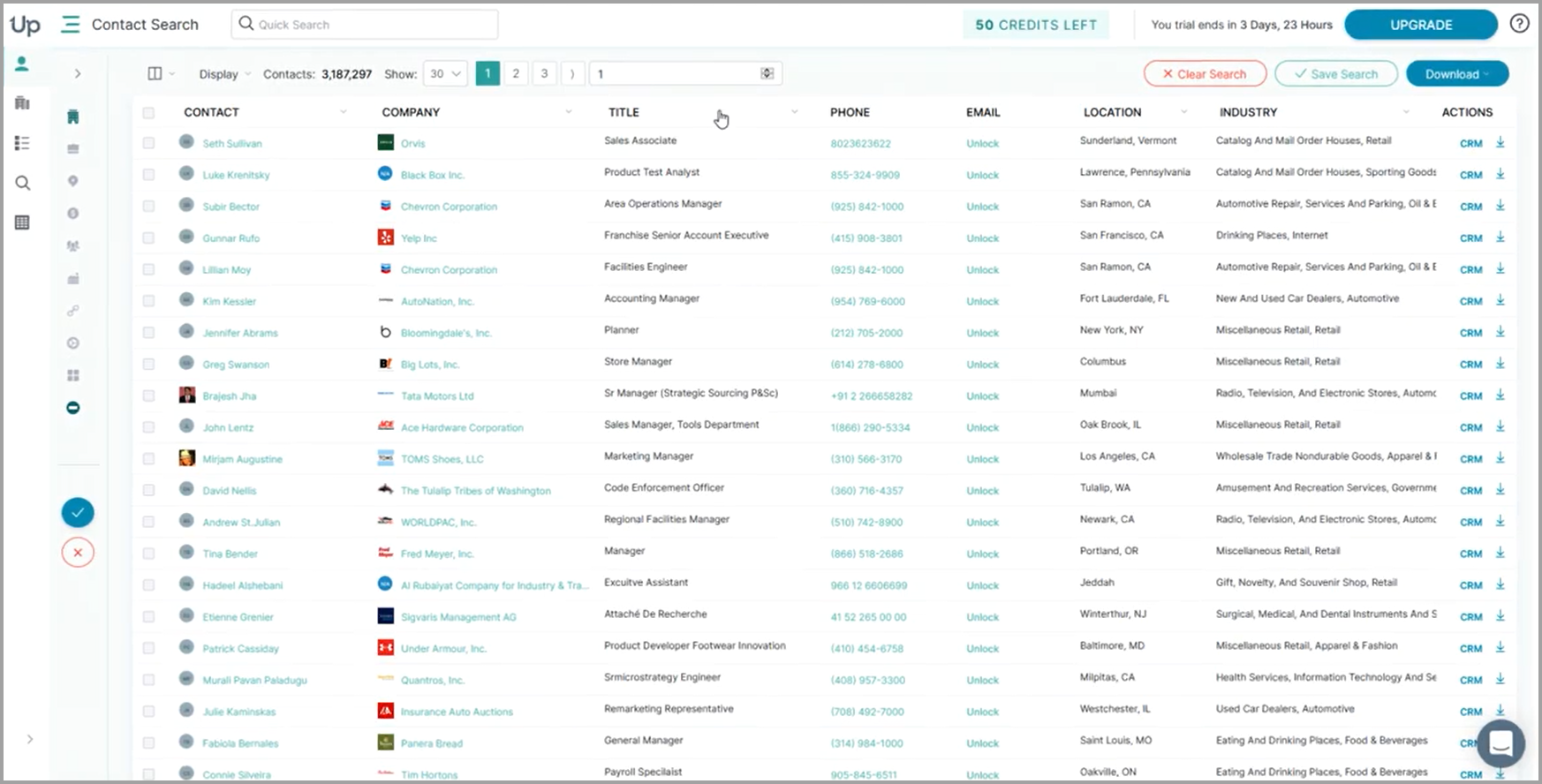1542x784 pixels.
Task: Jump to page 3 of results
Action: pos(544,74)
